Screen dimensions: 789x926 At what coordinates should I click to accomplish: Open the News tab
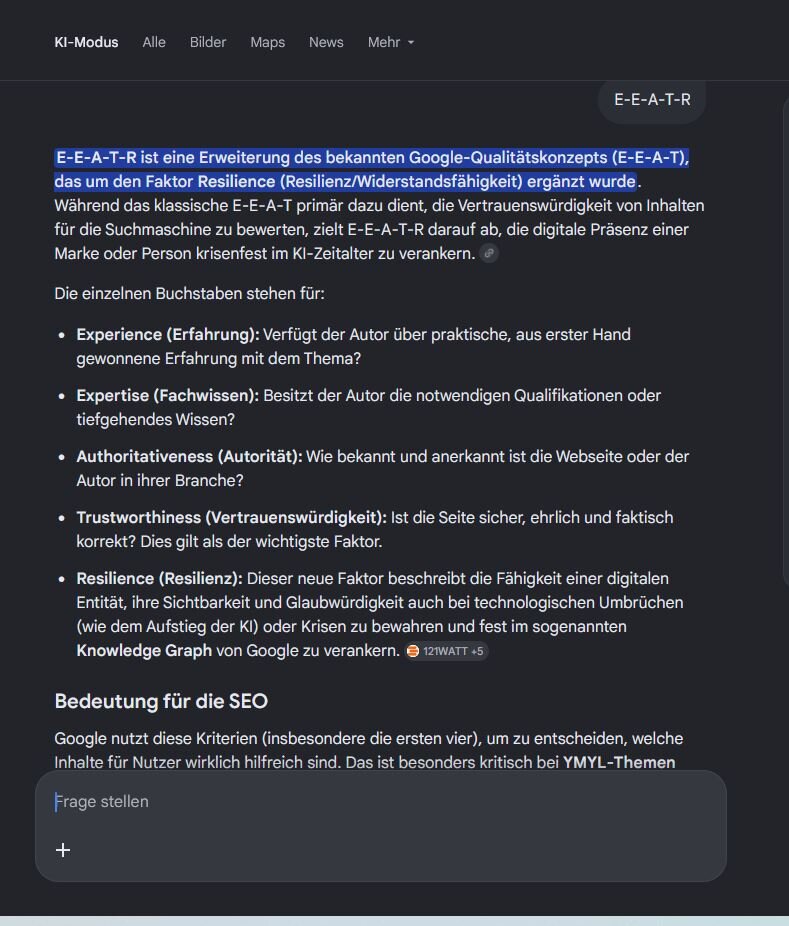[326, 43]
